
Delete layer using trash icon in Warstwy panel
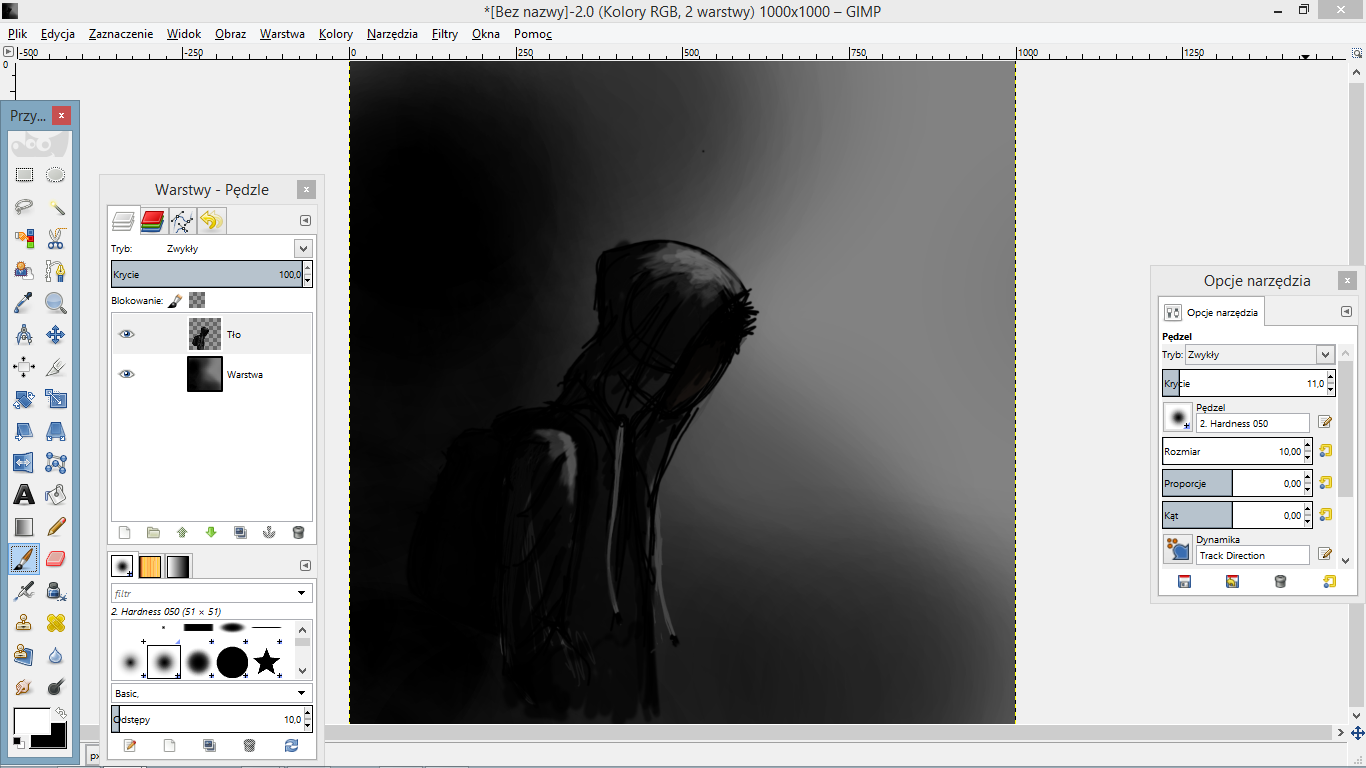point(298,533)
